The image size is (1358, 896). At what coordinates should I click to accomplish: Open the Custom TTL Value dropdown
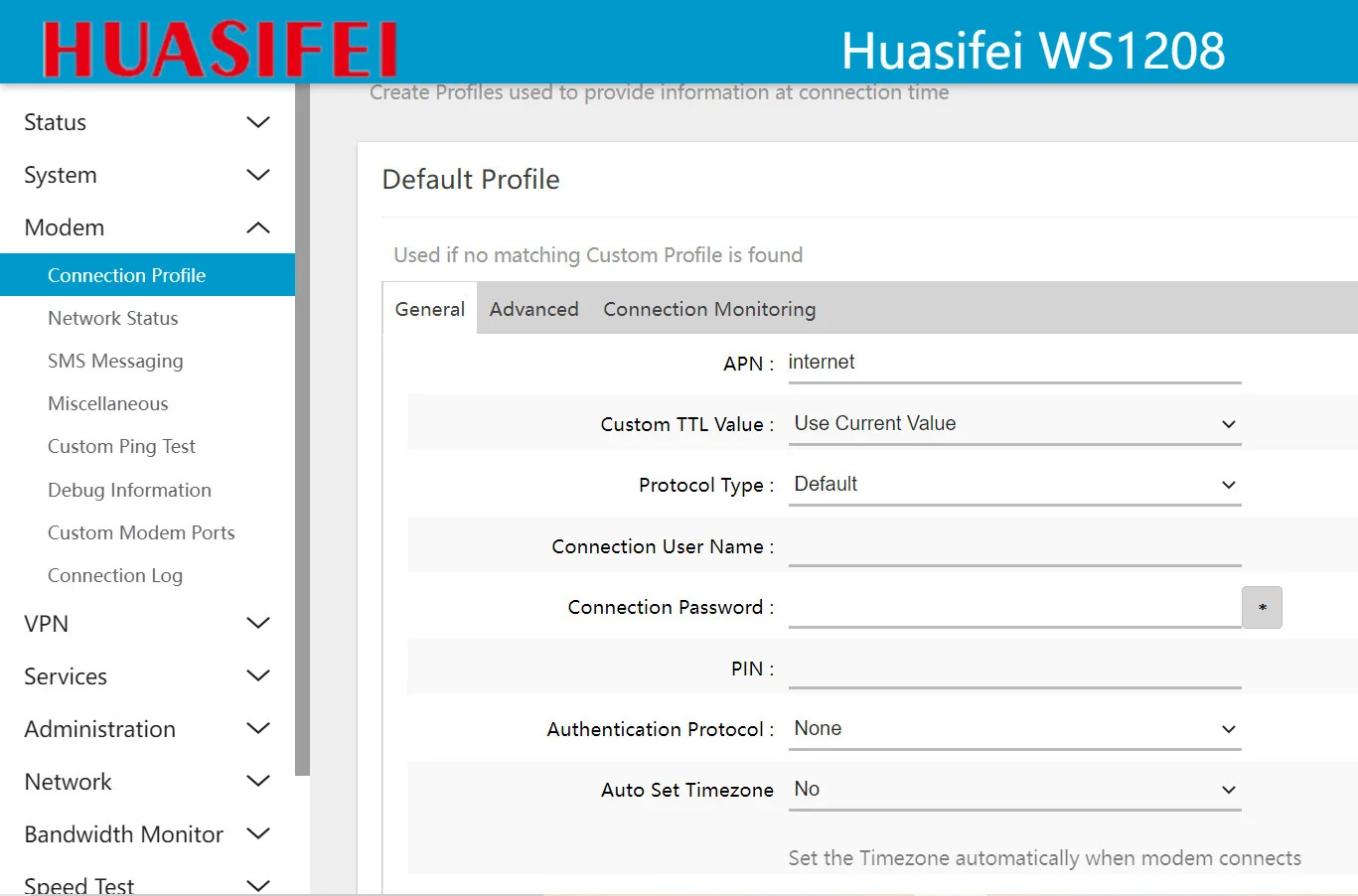click(x=1014, y=424)
